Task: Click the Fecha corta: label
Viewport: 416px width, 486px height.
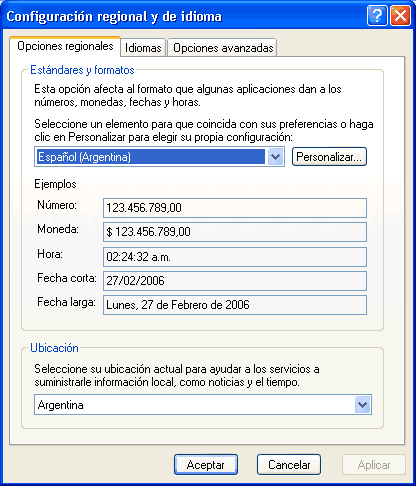Action: (x=67, y=278)
